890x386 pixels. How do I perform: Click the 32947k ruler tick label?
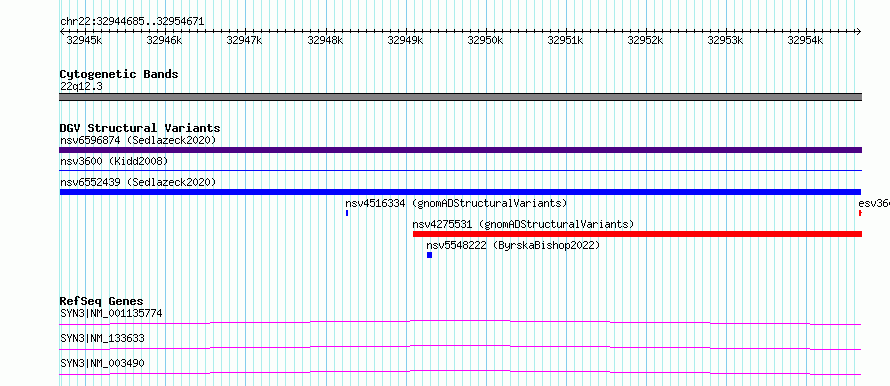pos(244,40)
